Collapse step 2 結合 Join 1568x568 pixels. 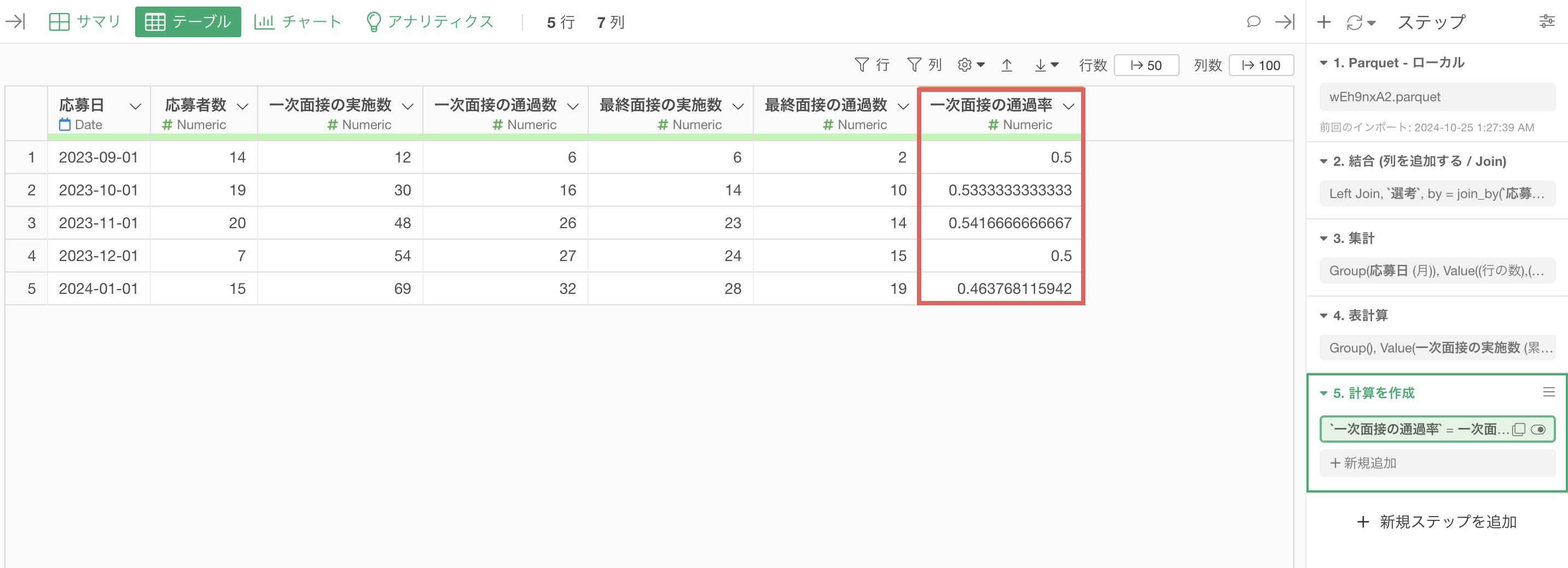tap(1323, 161)
